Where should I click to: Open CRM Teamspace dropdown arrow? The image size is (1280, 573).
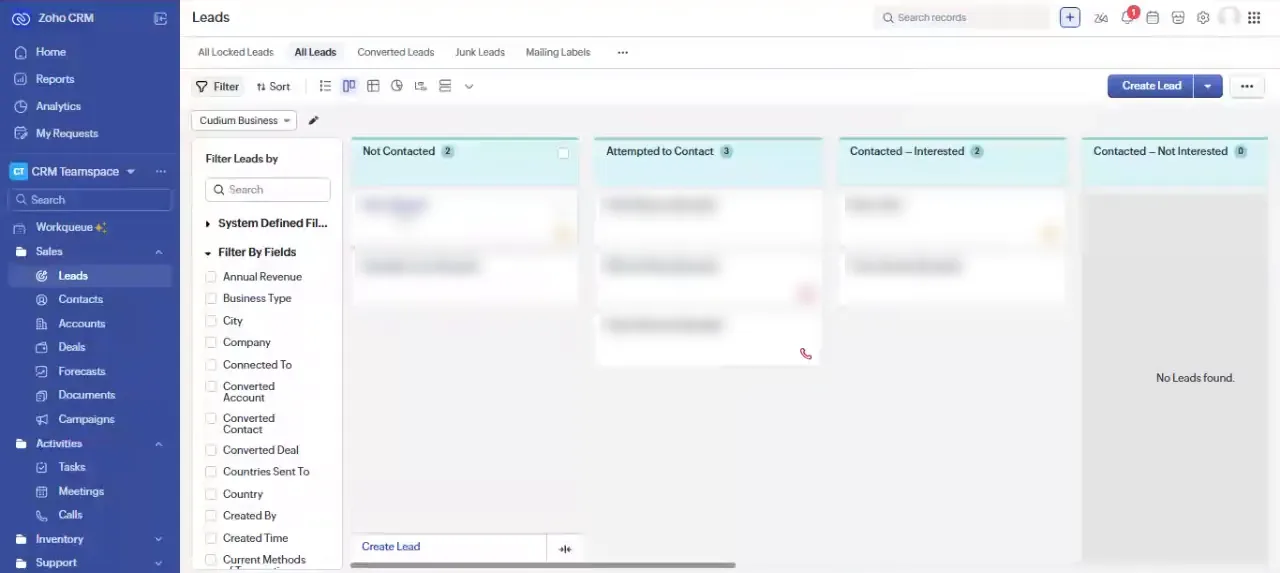[x=130, y=172]
